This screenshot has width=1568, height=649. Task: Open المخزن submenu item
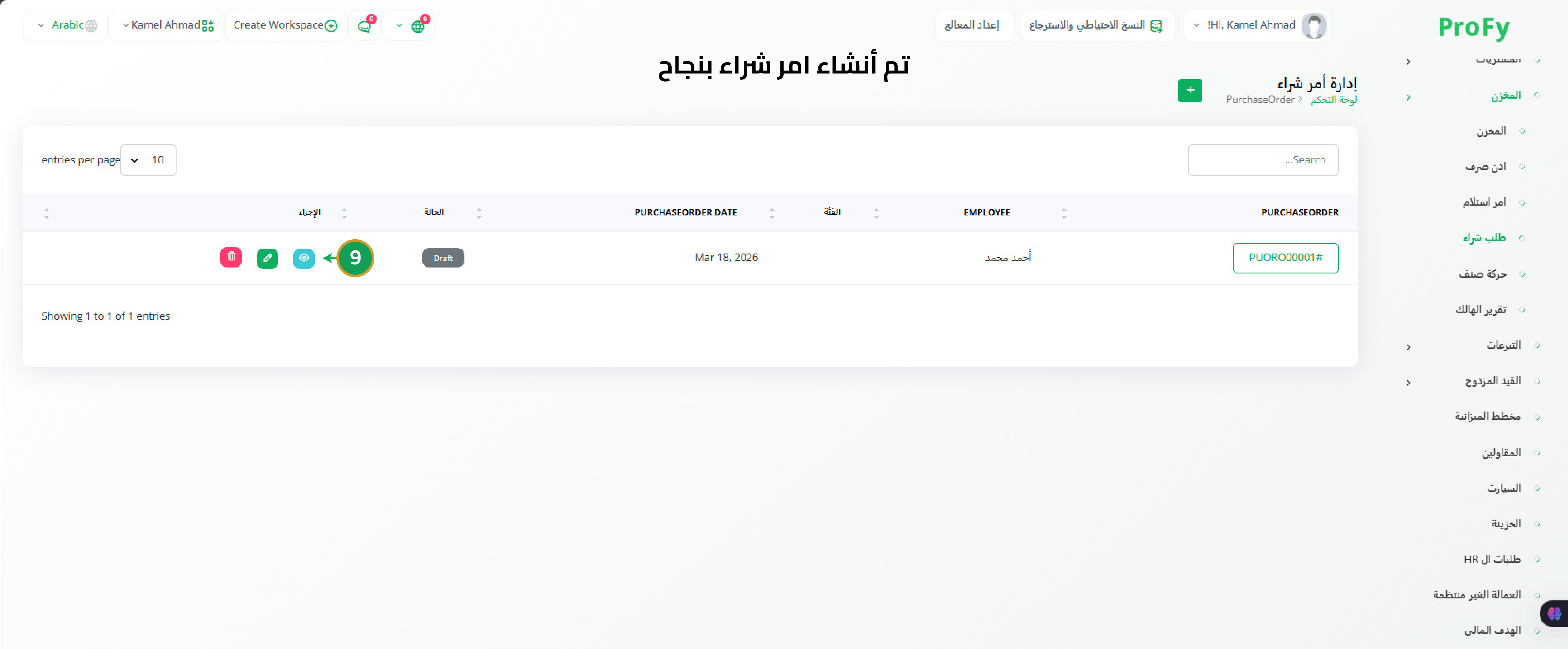pyautogui.click(x=1491, y=132)
